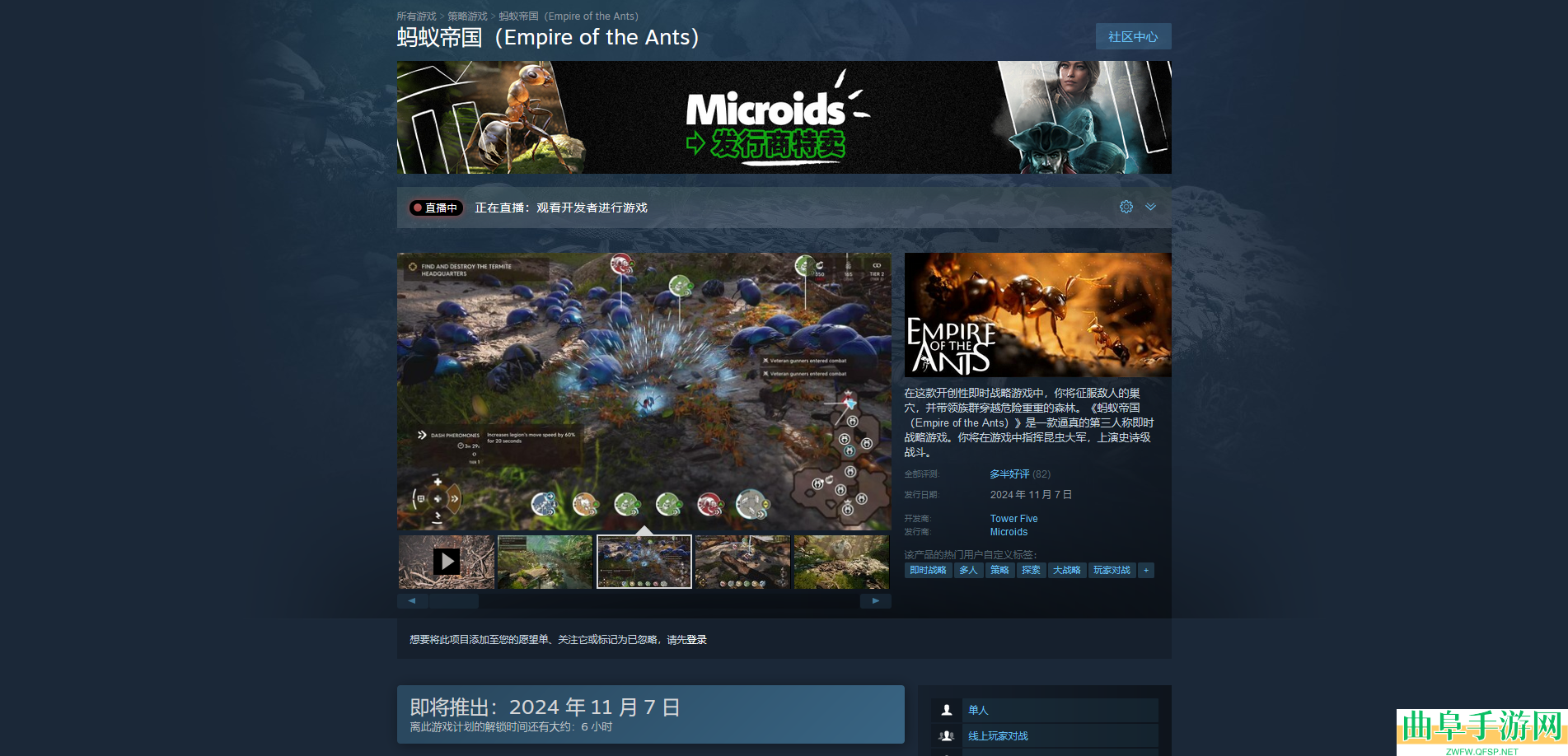1568x756 pixels.
Task: Navigate to 策略游戏 breadcrumb
Action: [x=467, y=16]
